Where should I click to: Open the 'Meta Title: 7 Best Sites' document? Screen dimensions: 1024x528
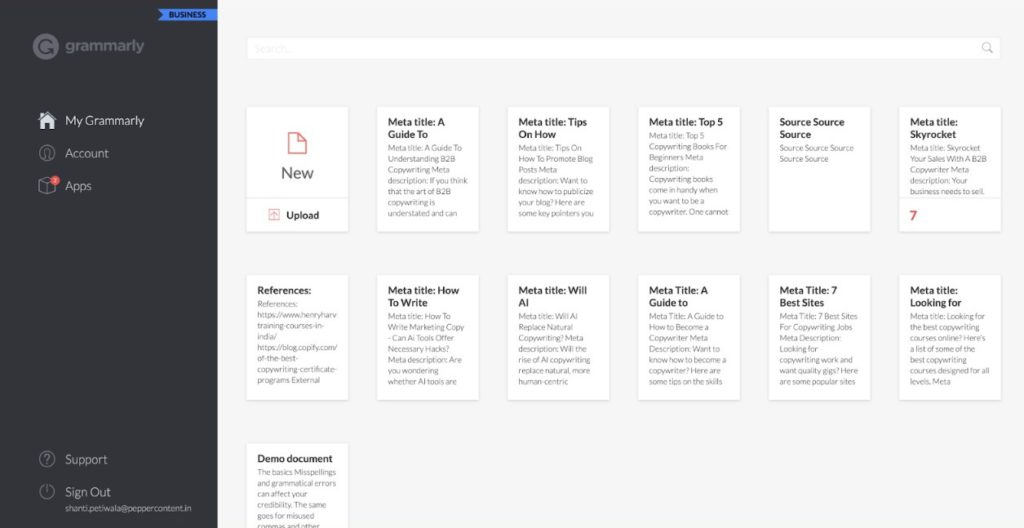(819, 337)
